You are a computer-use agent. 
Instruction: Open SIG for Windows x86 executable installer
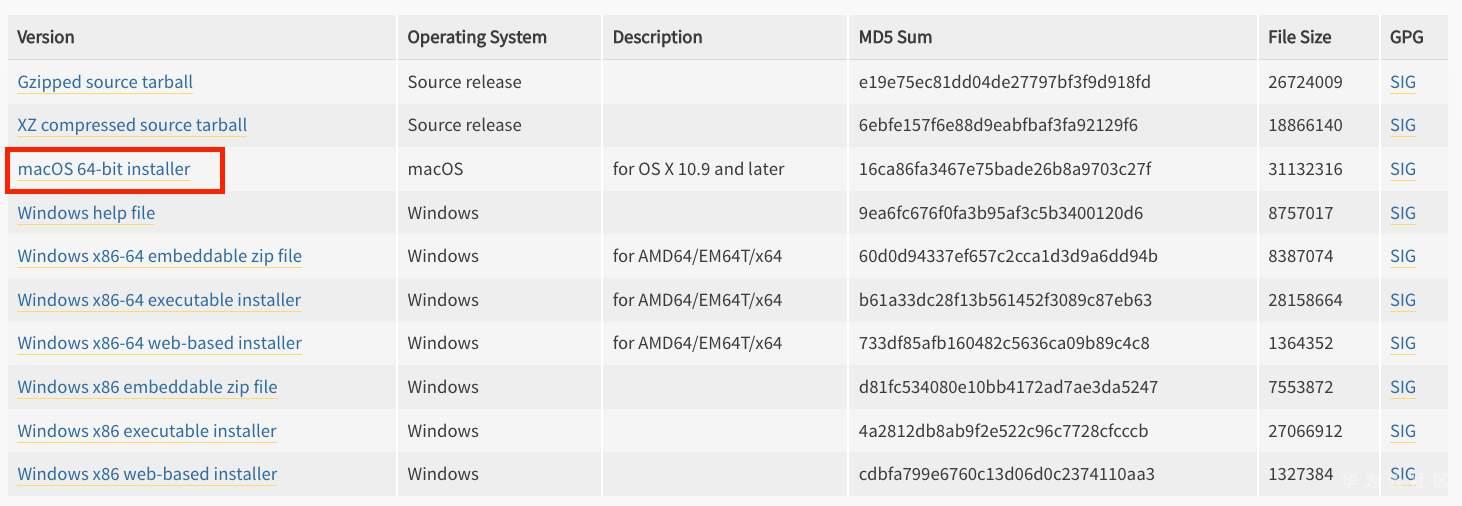[1402, 431]
